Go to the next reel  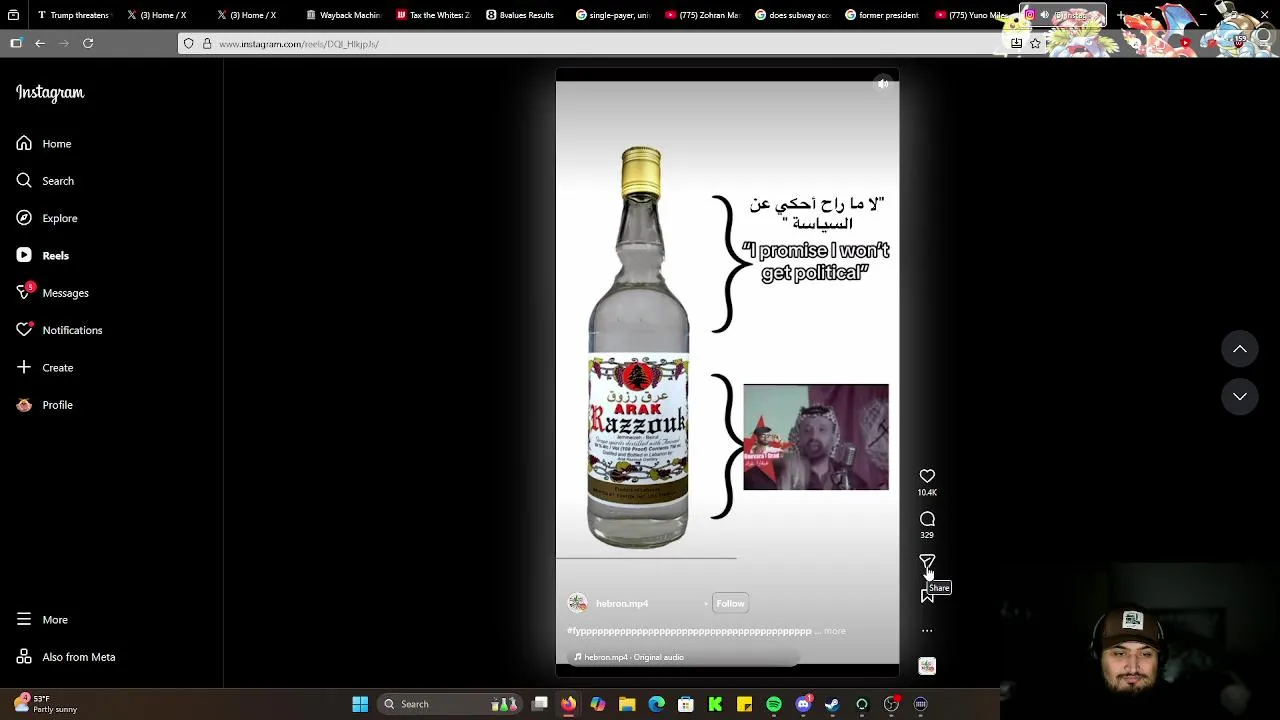tap(1239, 397)
